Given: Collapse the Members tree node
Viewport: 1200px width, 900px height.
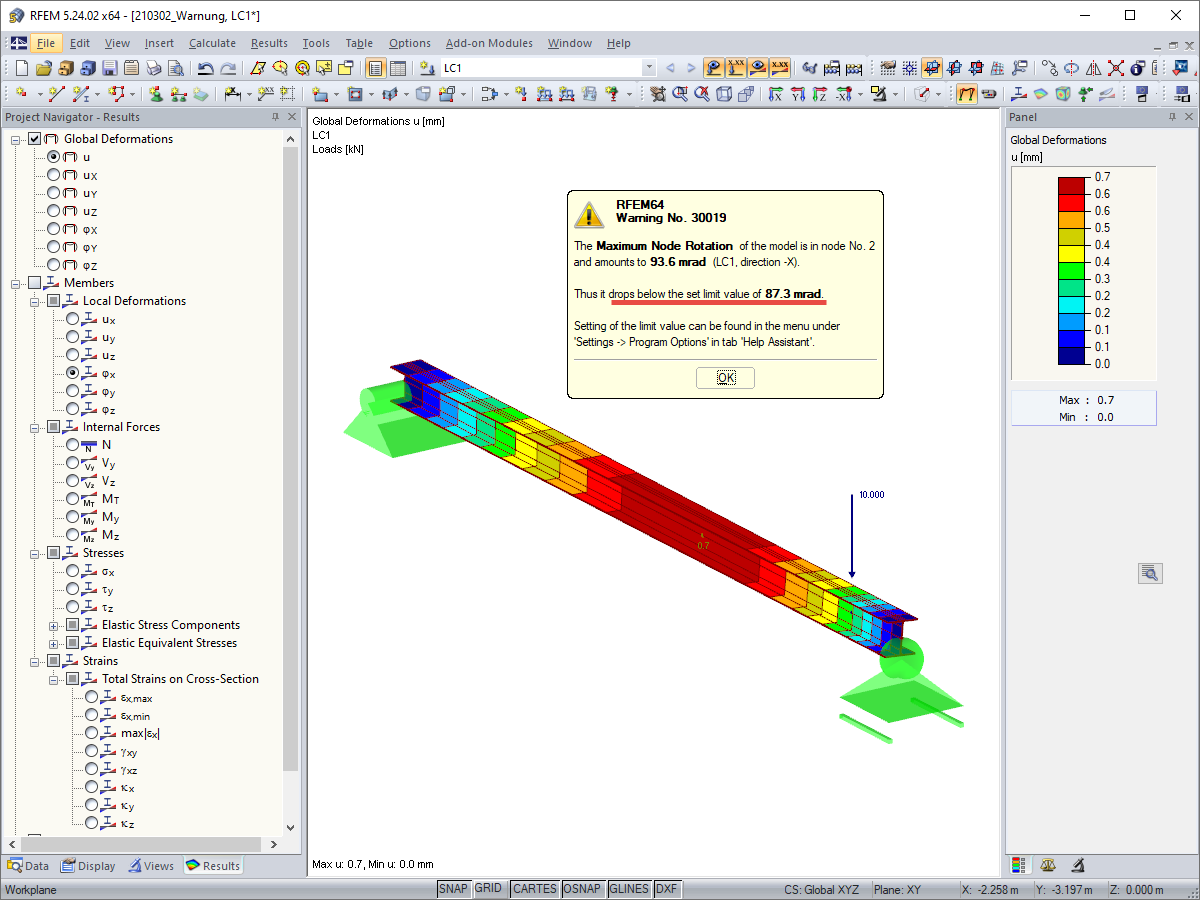Looking at the screenshot, I should pos(17,283).
